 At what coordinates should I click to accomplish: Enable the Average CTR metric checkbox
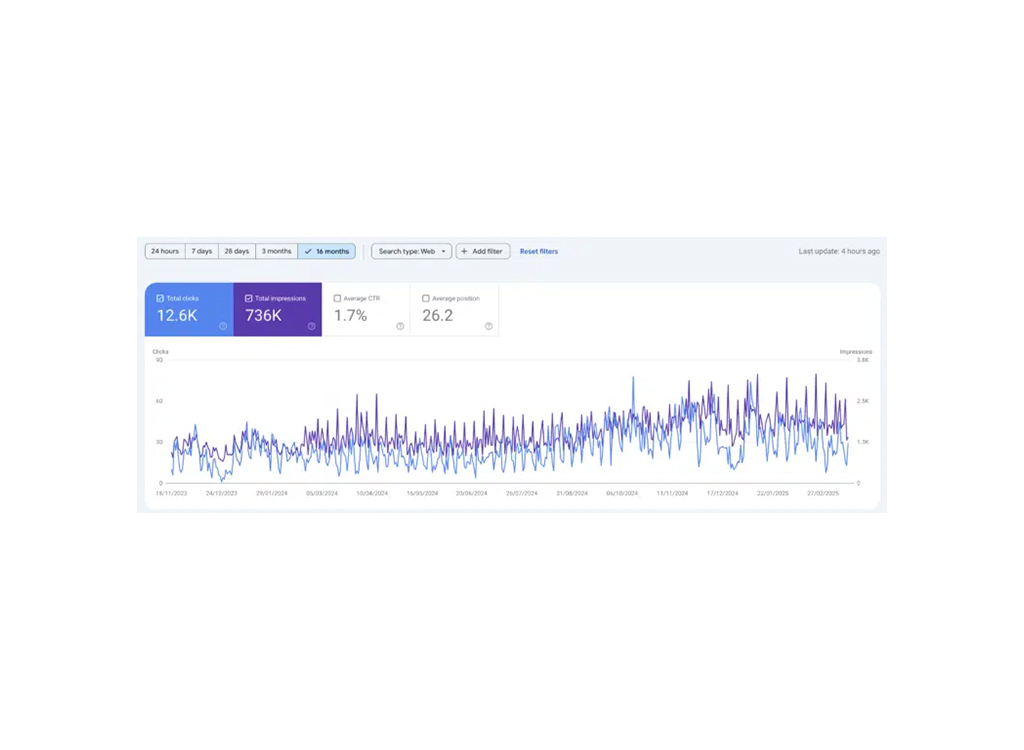point(338,297)
